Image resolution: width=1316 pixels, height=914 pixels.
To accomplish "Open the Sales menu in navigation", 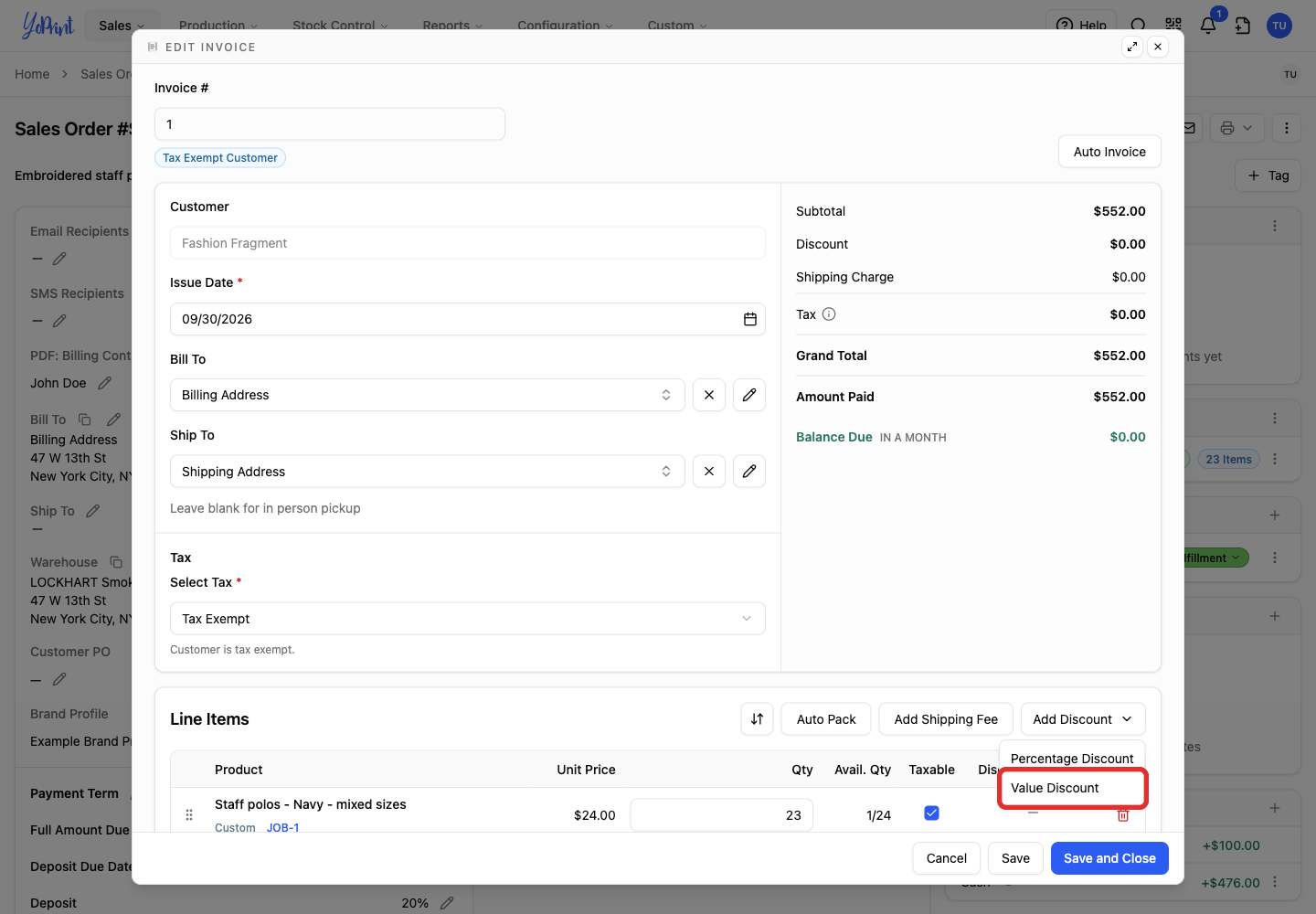I will (122, 26).
